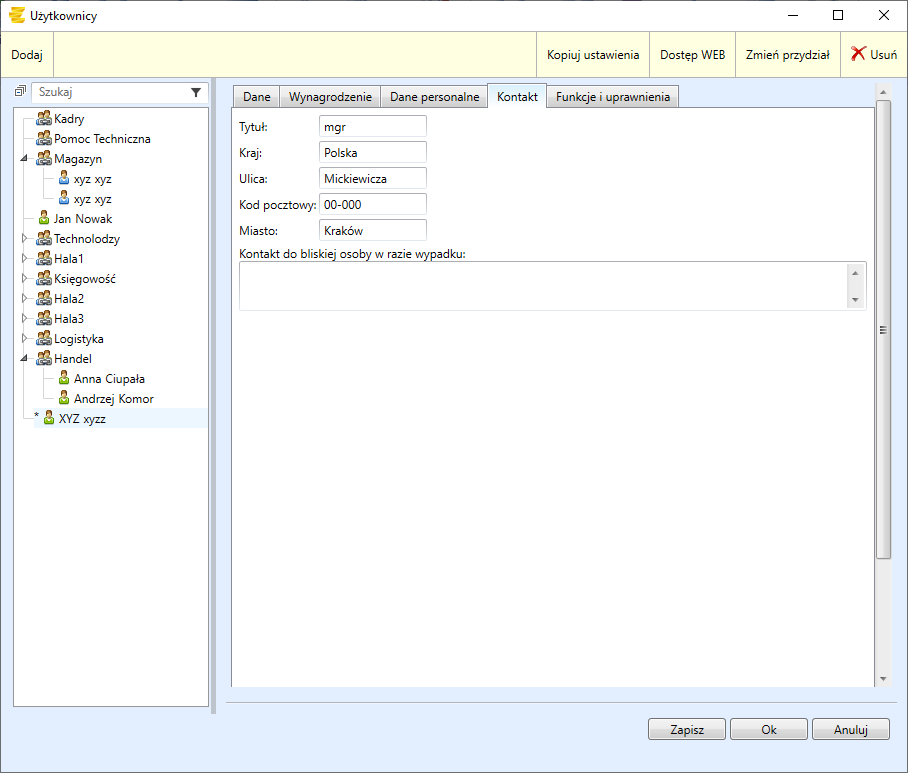Switch to the Wynagrodzenie tab
Screen dimensions: 908x773
tap(330, 97)
